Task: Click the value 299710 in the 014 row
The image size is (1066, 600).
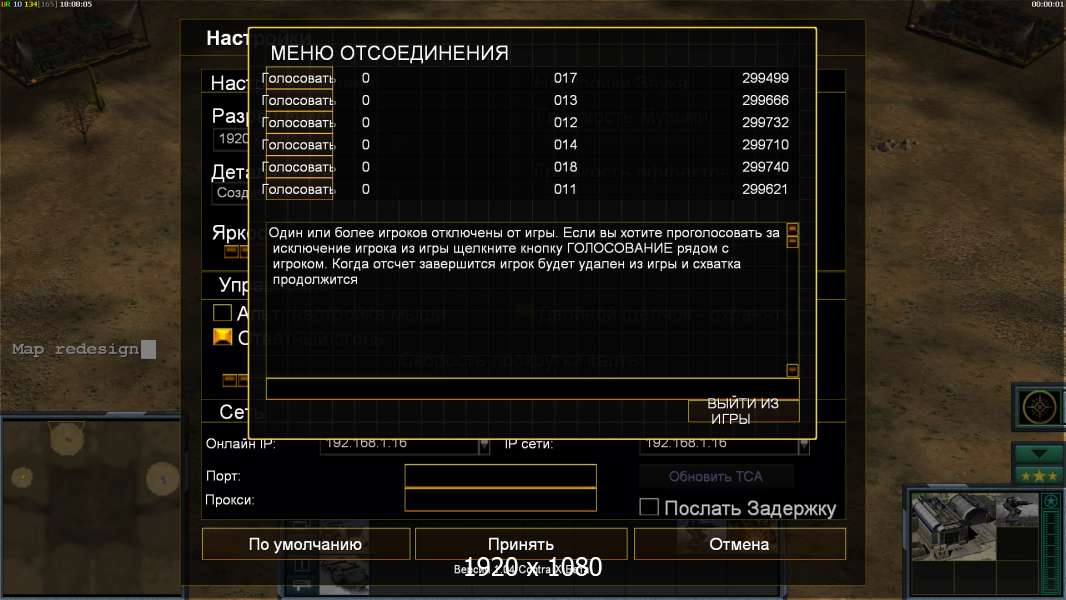Action: (x=766, y=145)
